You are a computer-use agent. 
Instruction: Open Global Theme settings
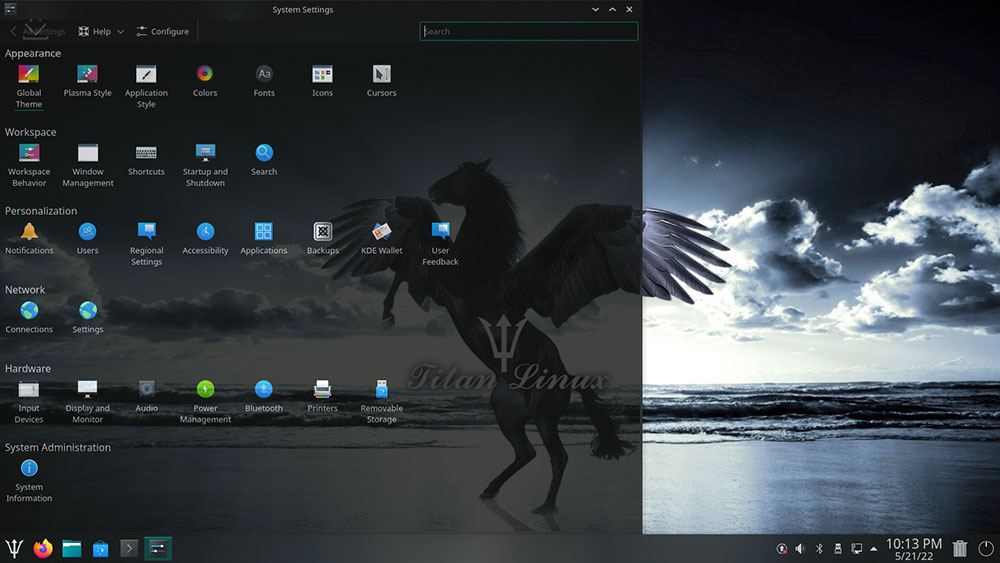tap(29, 75)
